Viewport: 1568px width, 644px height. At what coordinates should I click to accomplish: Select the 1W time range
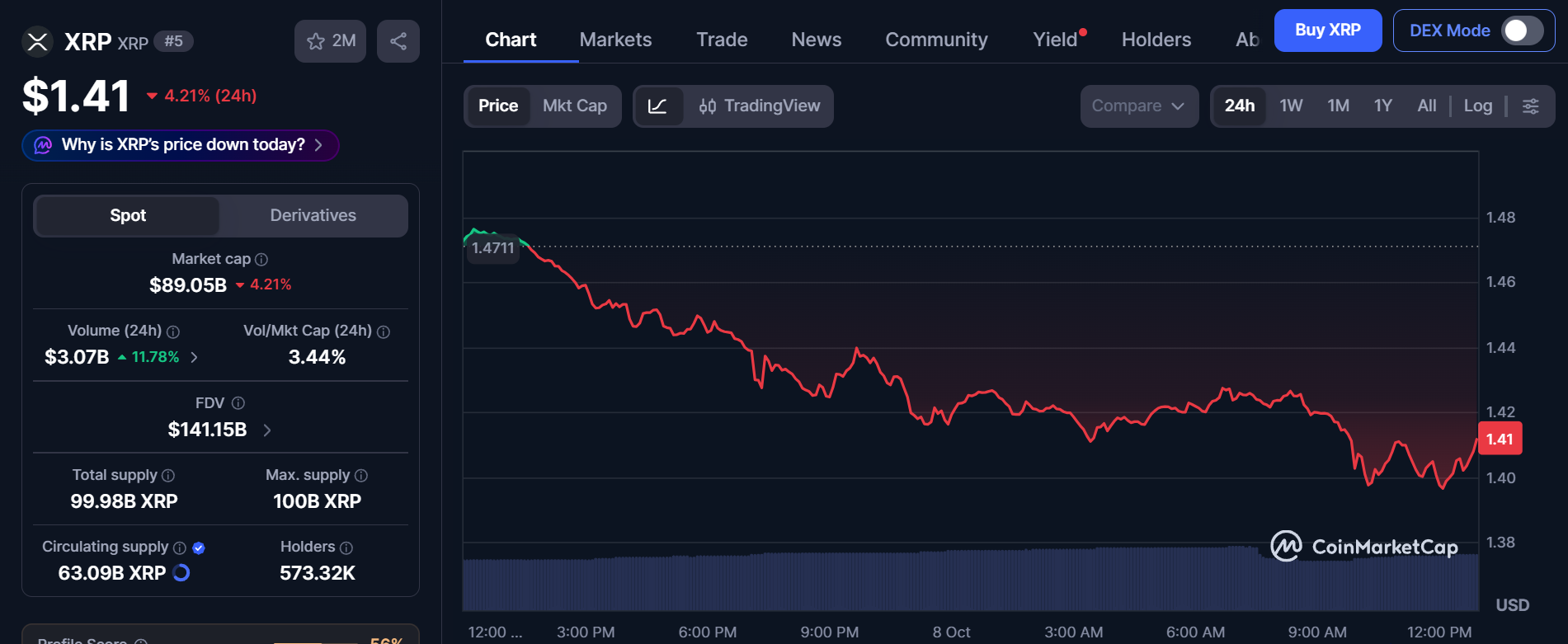1291,106
